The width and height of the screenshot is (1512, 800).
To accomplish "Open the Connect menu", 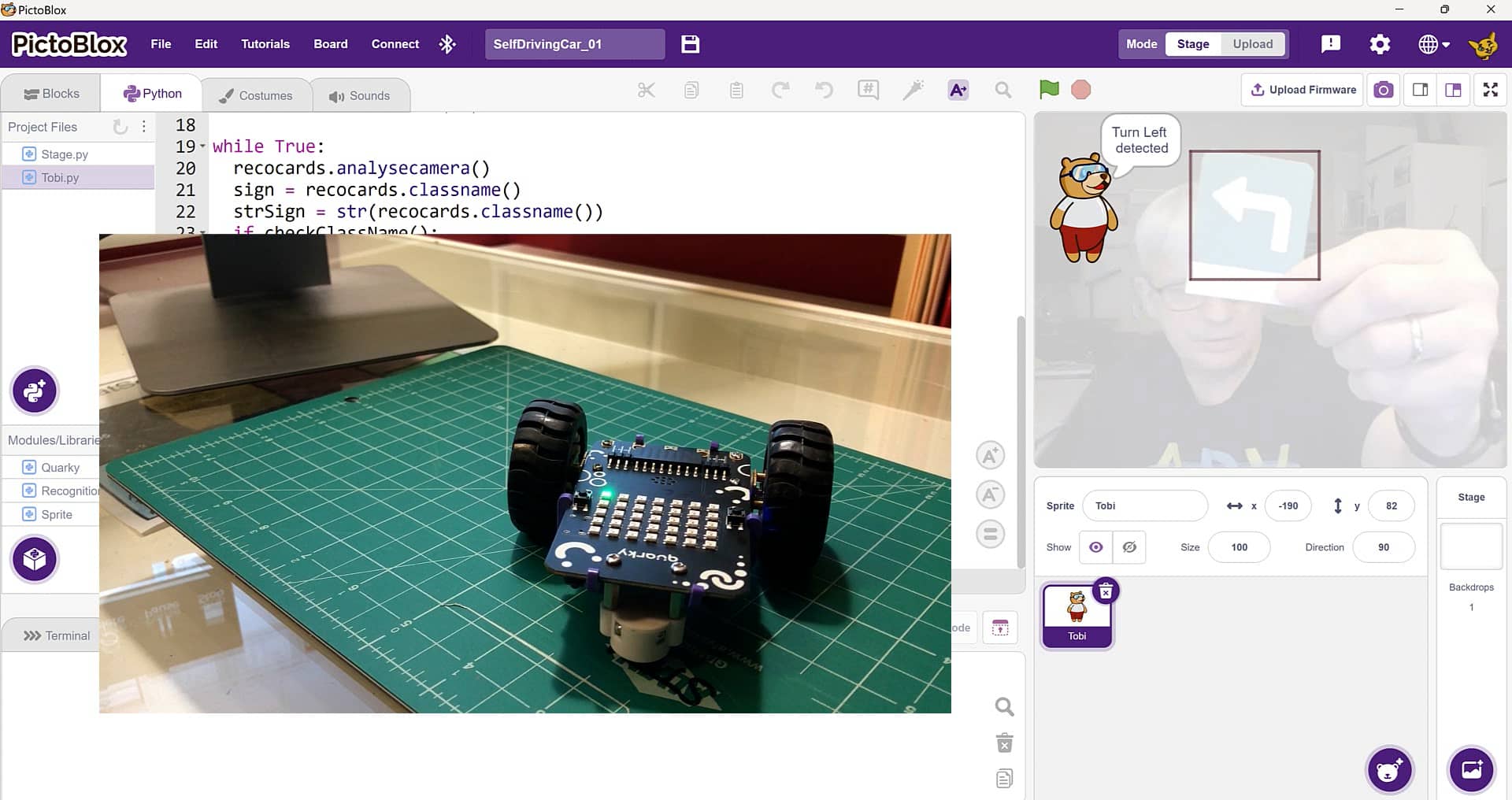I will [395, 44].
